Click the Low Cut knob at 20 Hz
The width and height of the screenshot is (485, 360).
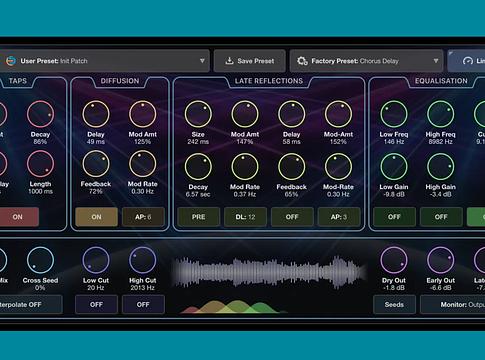[96, 260]
